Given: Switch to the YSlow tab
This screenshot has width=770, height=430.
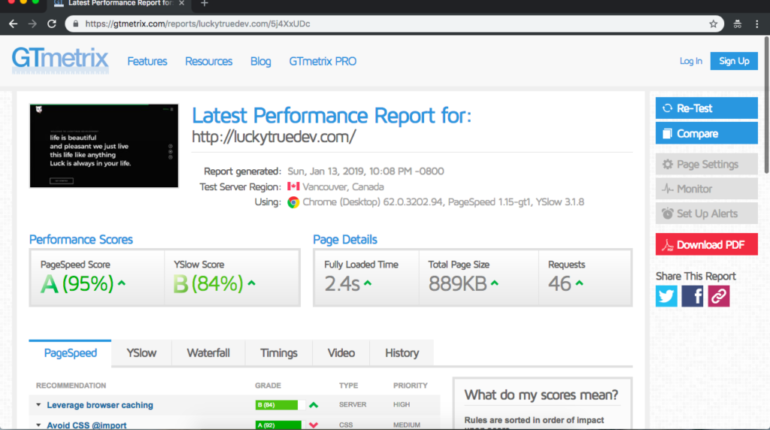Looking at the screenshot, I should [x=141, y=353].
